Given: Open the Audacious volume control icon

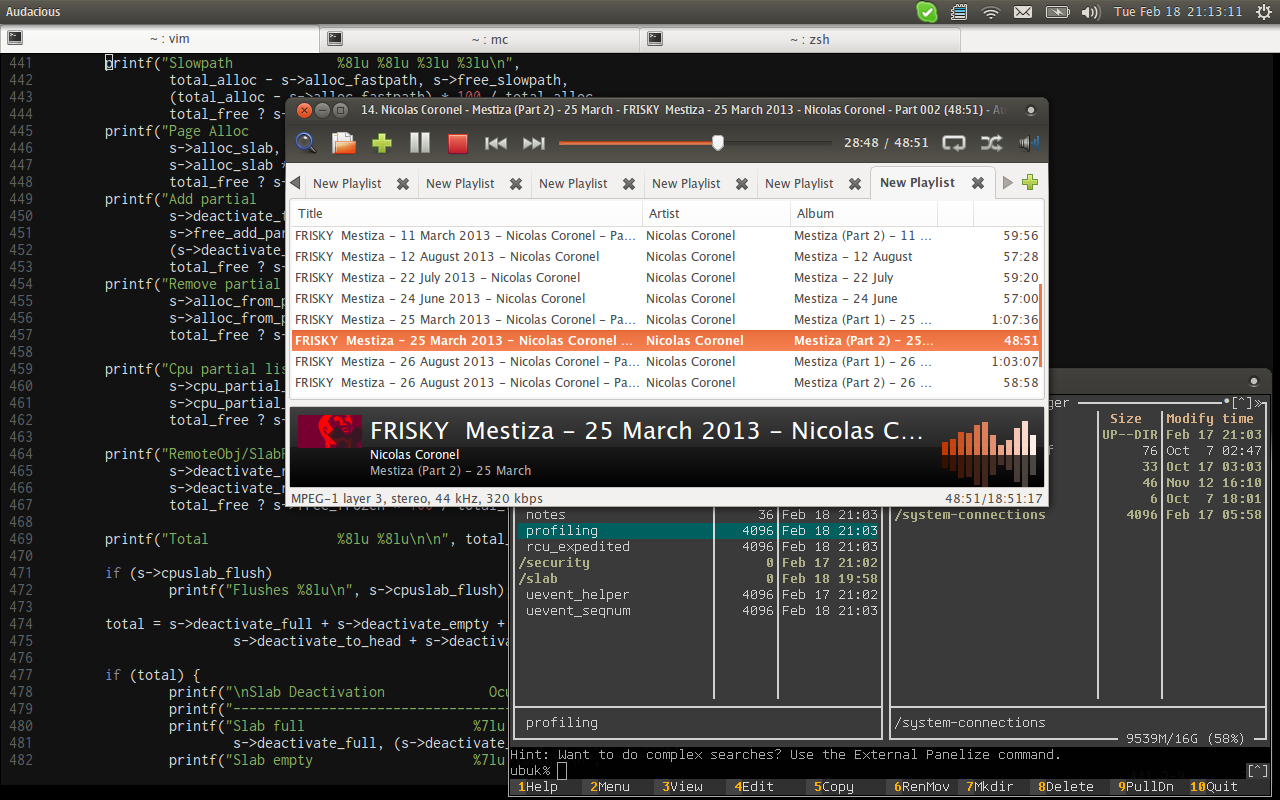Looking at the screenshot, I should point(1029,143).
